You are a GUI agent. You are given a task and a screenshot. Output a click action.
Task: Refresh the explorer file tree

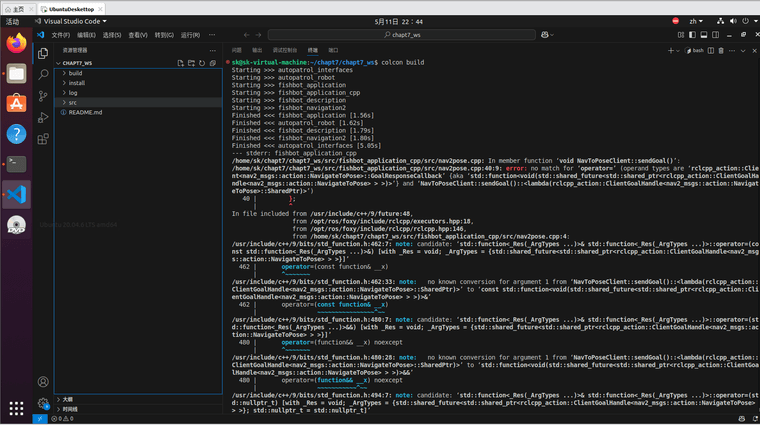point(202,63)
